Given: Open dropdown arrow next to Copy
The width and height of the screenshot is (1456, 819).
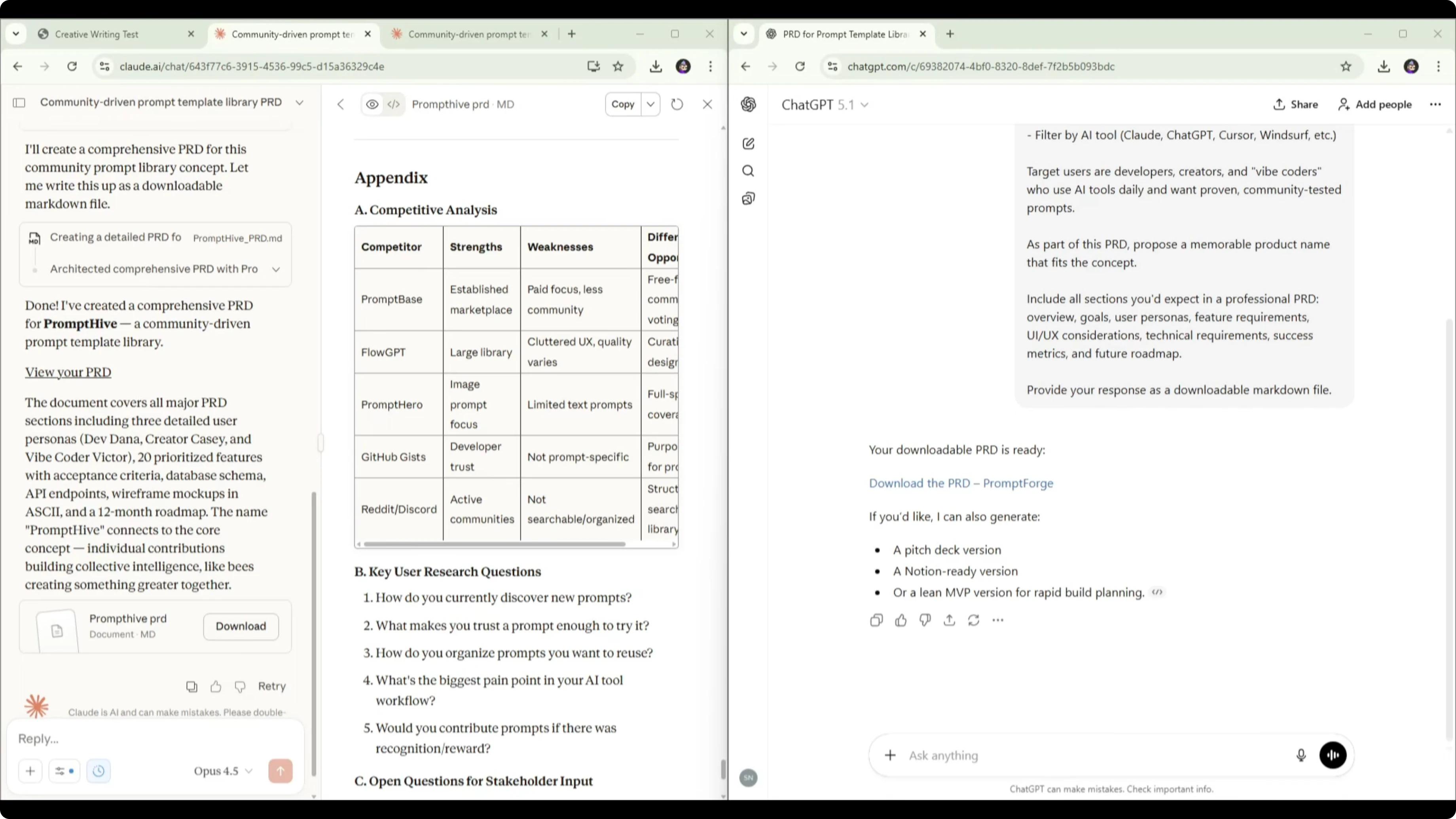Looking at the screenshot, I should pos(650,104).
